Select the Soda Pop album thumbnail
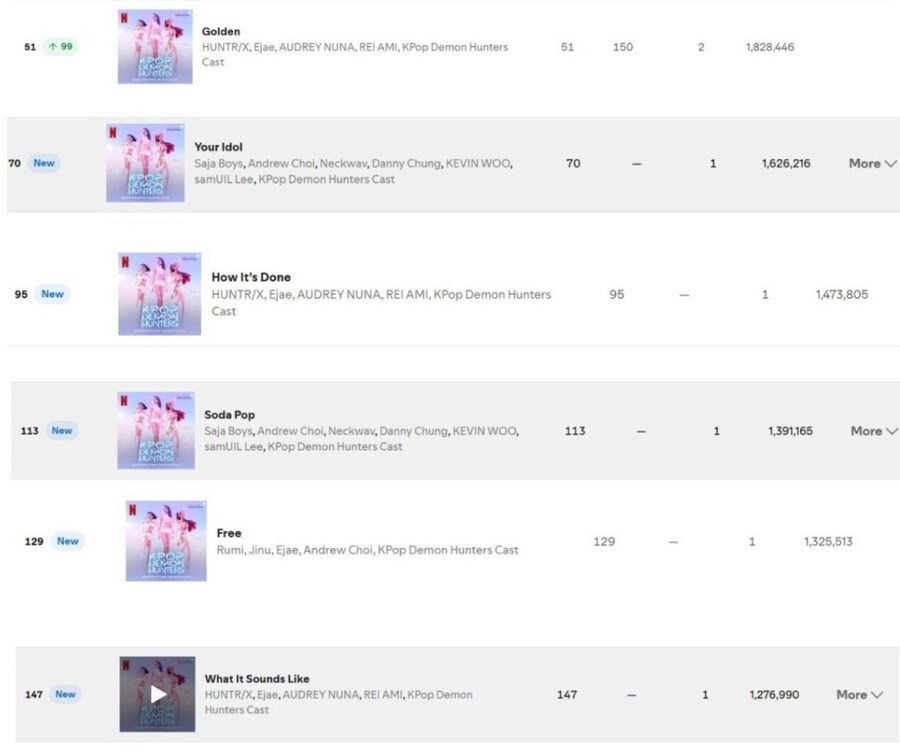The height and width of the screenshot is (752, 900). point(156,431)
